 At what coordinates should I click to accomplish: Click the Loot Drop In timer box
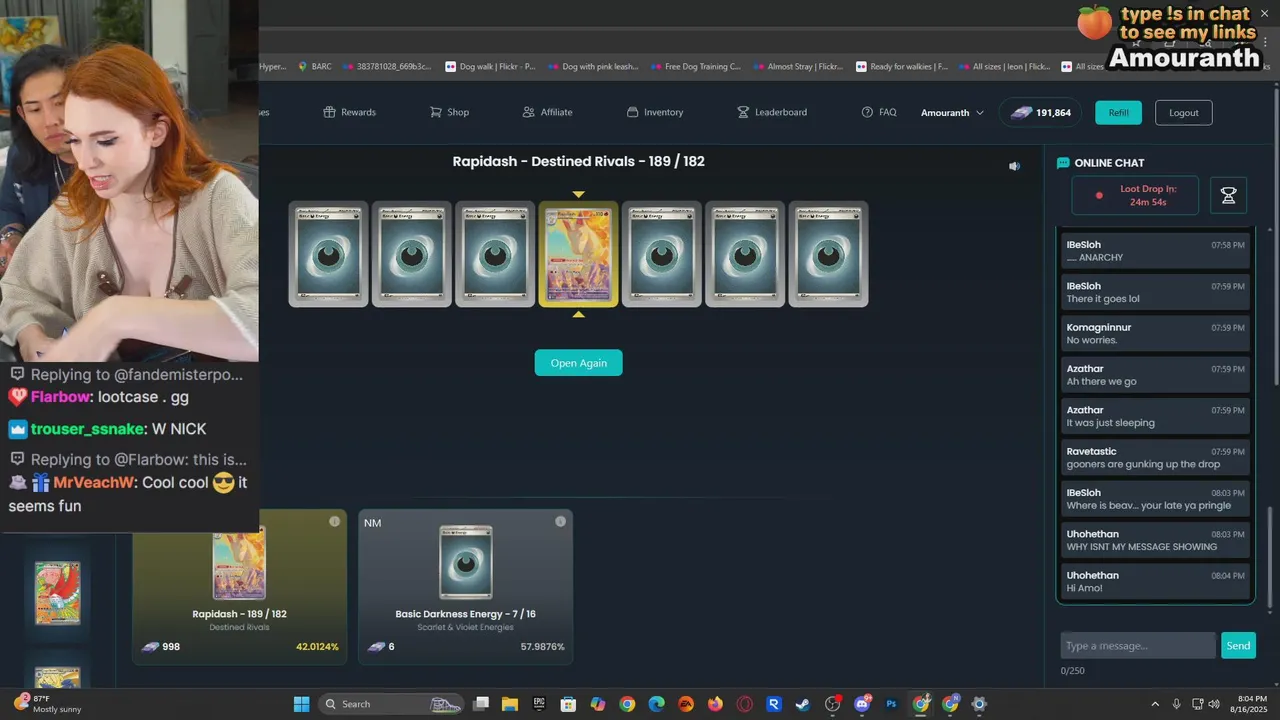(1135, 195)
